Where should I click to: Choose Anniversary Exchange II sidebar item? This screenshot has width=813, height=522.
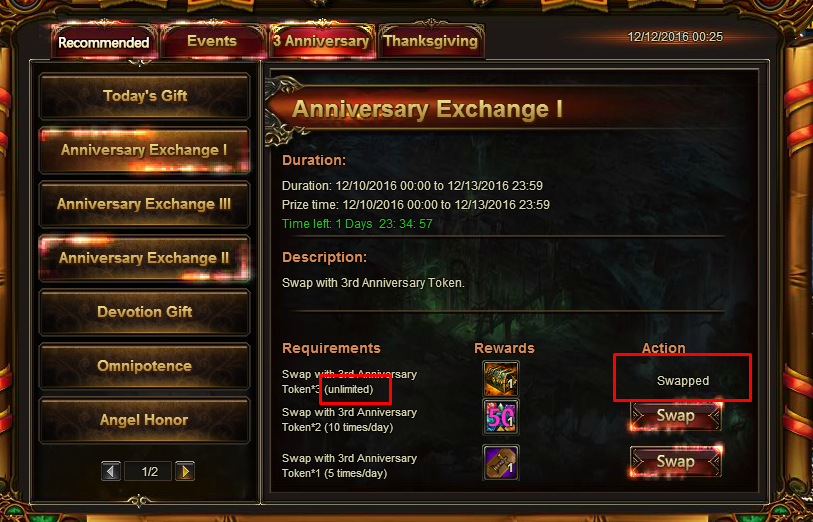click(145, 258)
